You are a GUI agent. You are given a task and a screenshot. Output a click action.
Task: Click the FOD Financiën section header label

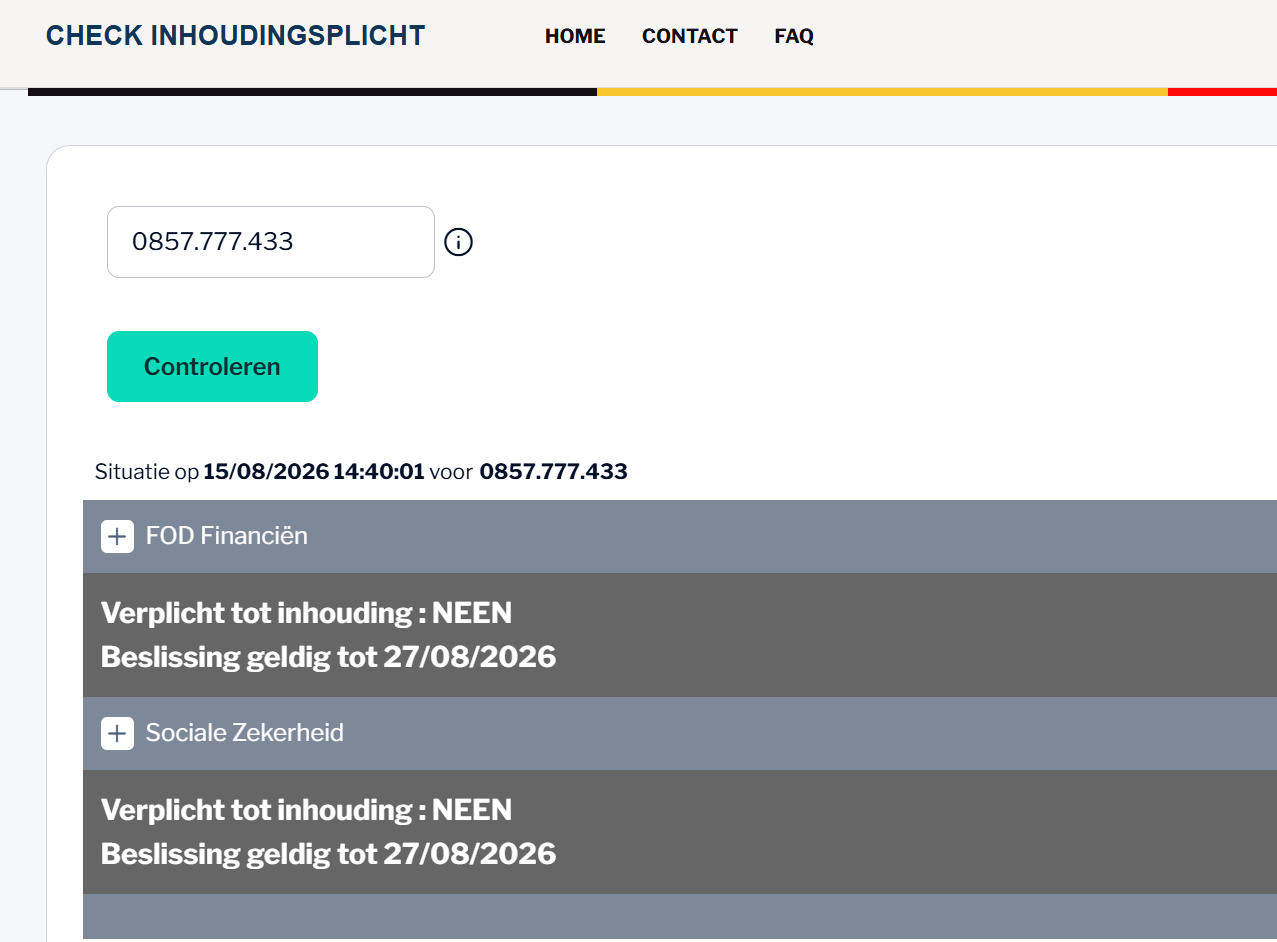[x=227, y=536]
